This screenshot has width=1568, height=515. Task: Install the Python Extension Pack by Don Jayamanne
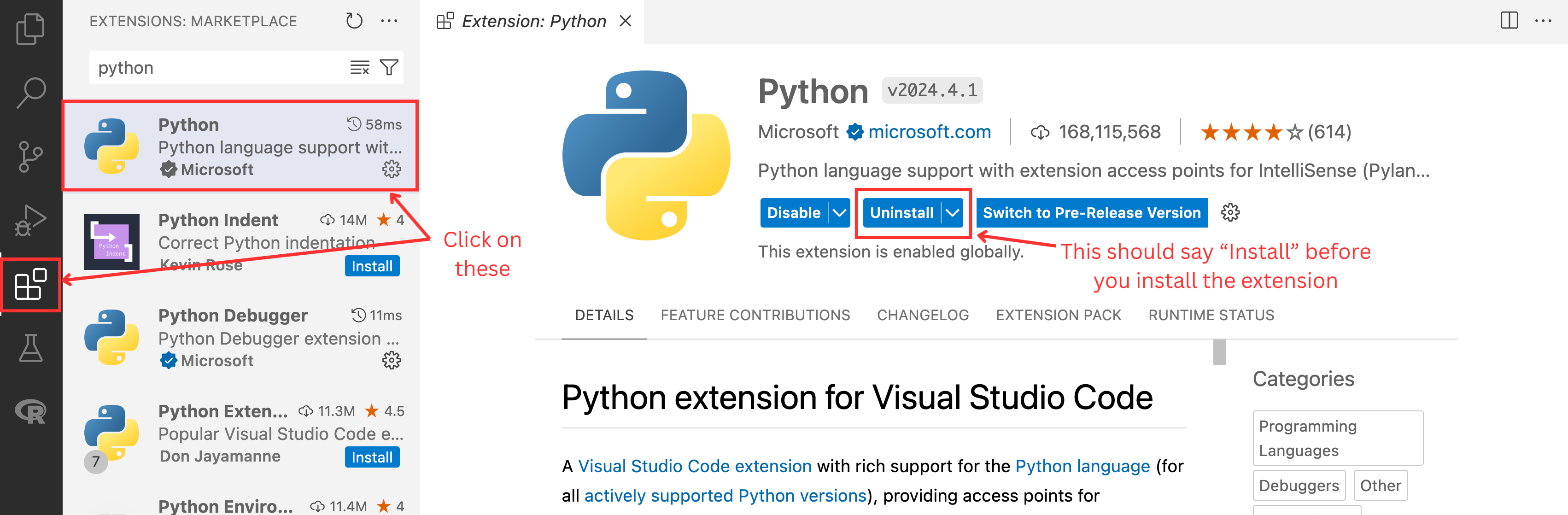coord(372,457)
